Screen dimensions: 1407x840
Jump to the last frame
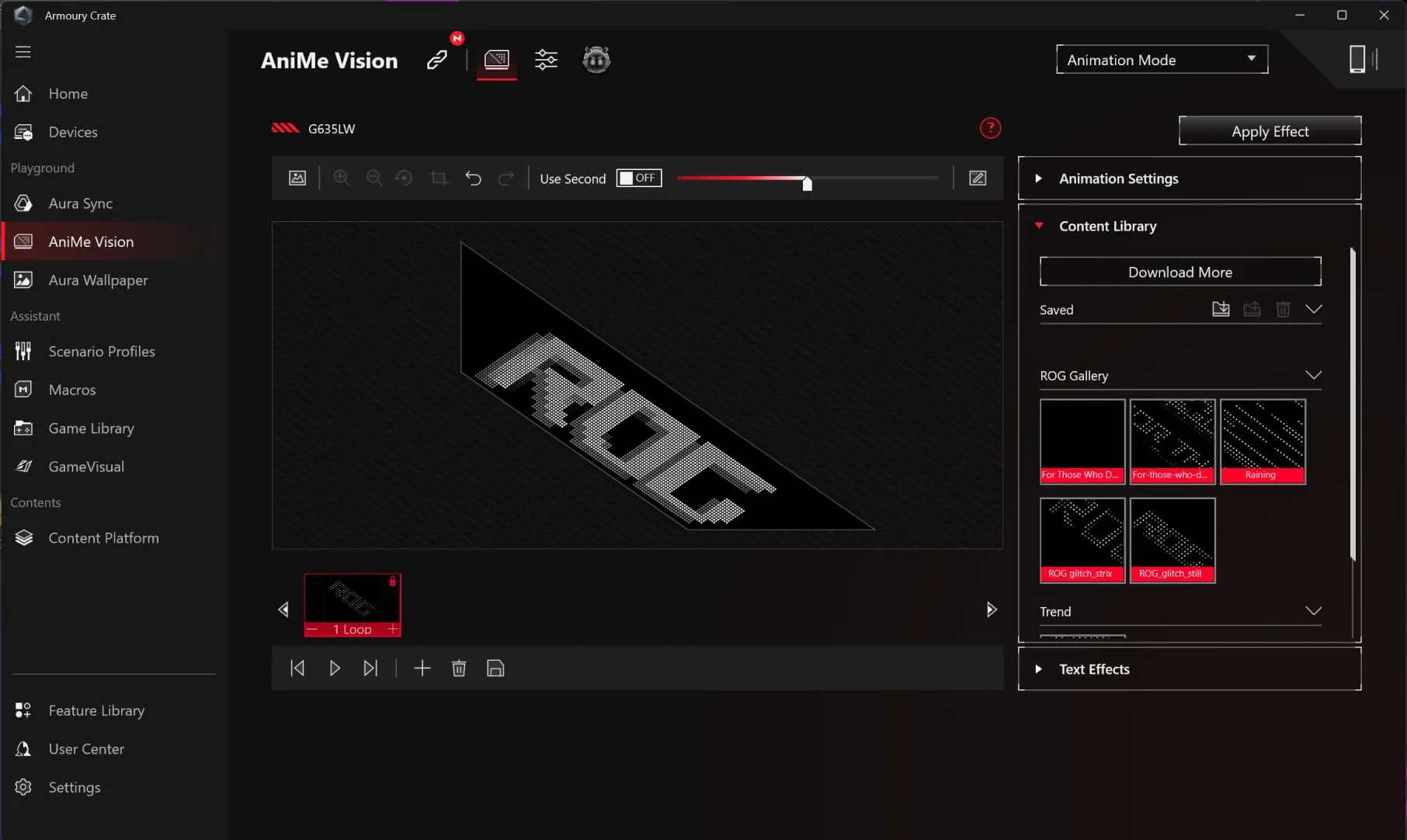pyautogui.click(x=370, y=668)
